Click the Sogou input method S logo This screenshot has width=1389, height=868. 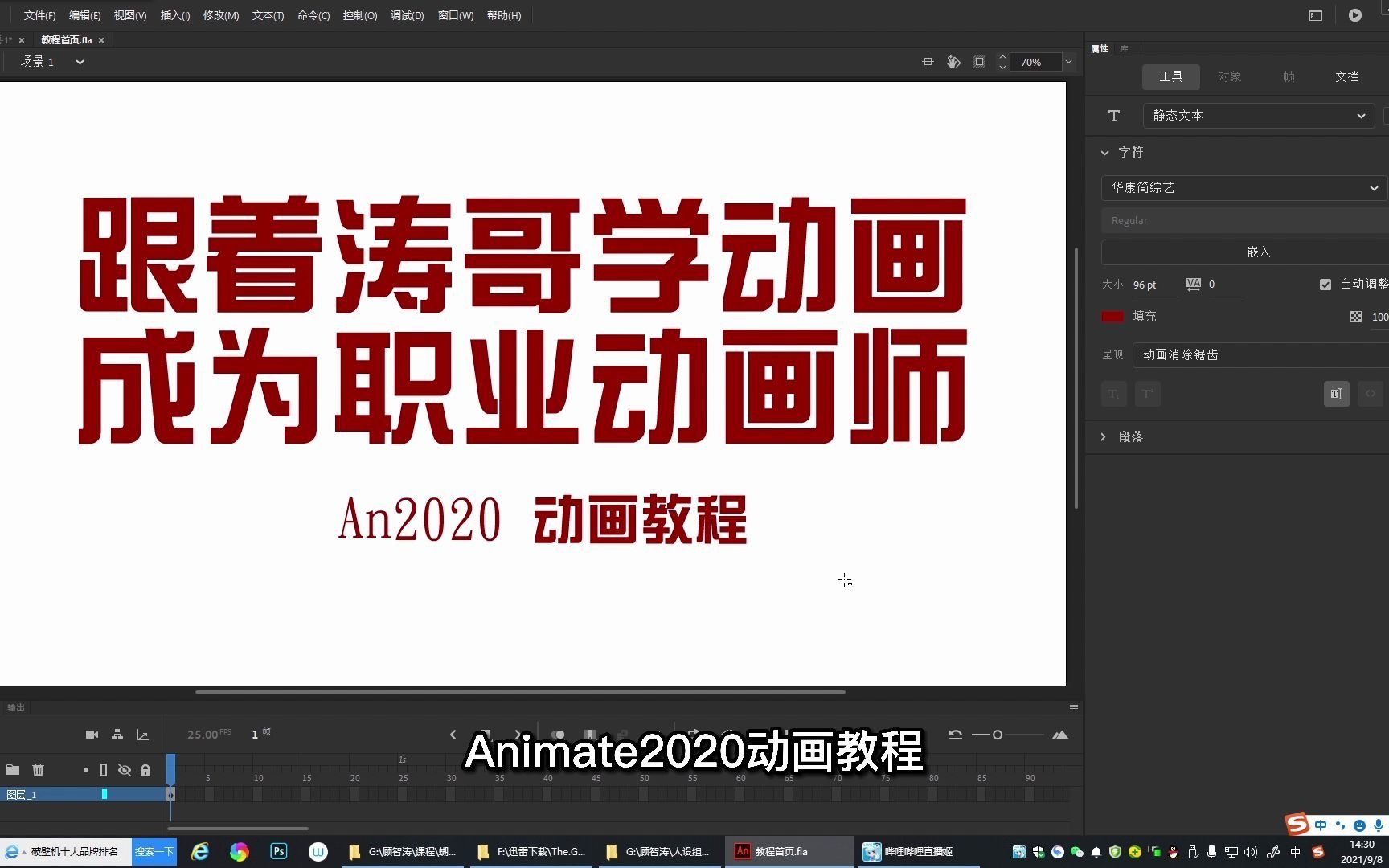tap(1297, 824)
